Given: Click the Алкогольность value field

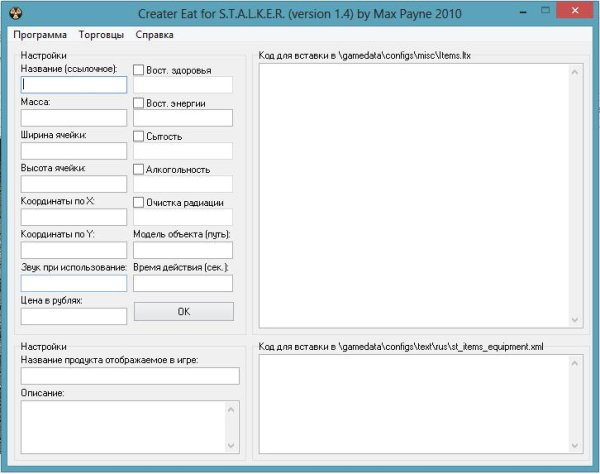Looking at the screenshot, I should pyautogui.click(x=183, y=184).
